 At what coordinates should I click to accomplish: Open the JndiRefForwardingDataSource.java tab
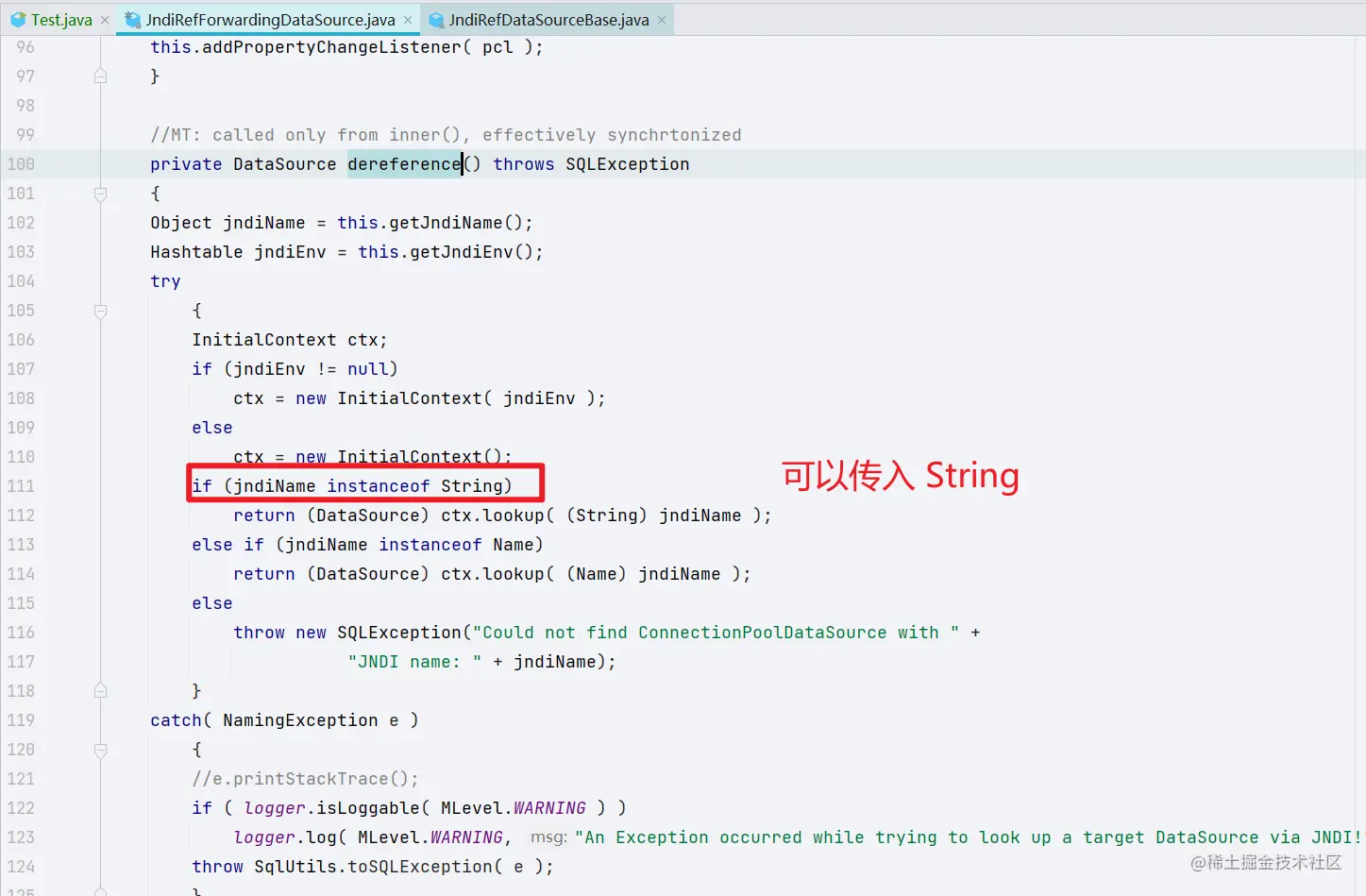[x=270, y=20]
